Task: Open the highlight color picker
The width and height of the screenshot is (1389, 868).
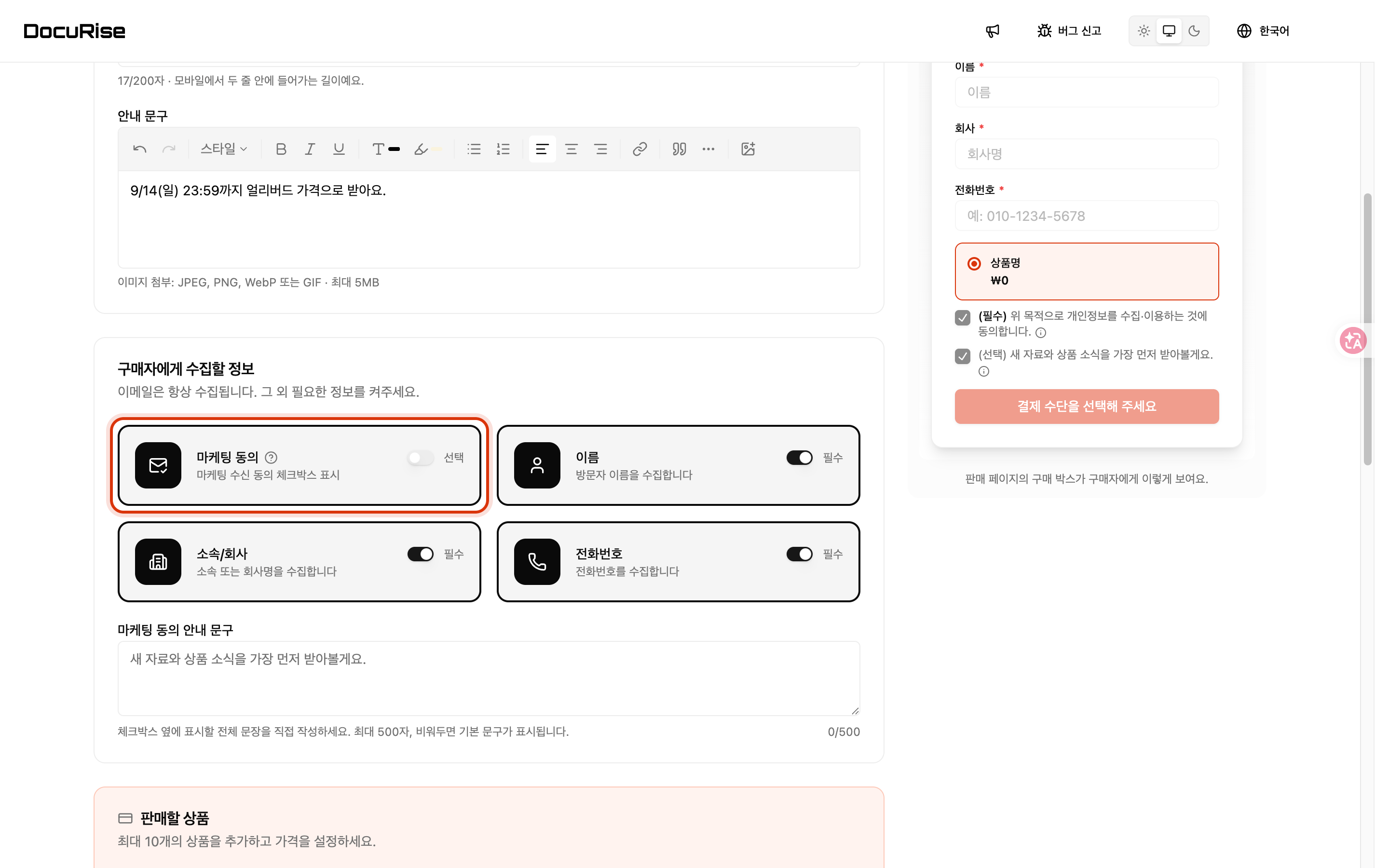Action: point(428,149)
